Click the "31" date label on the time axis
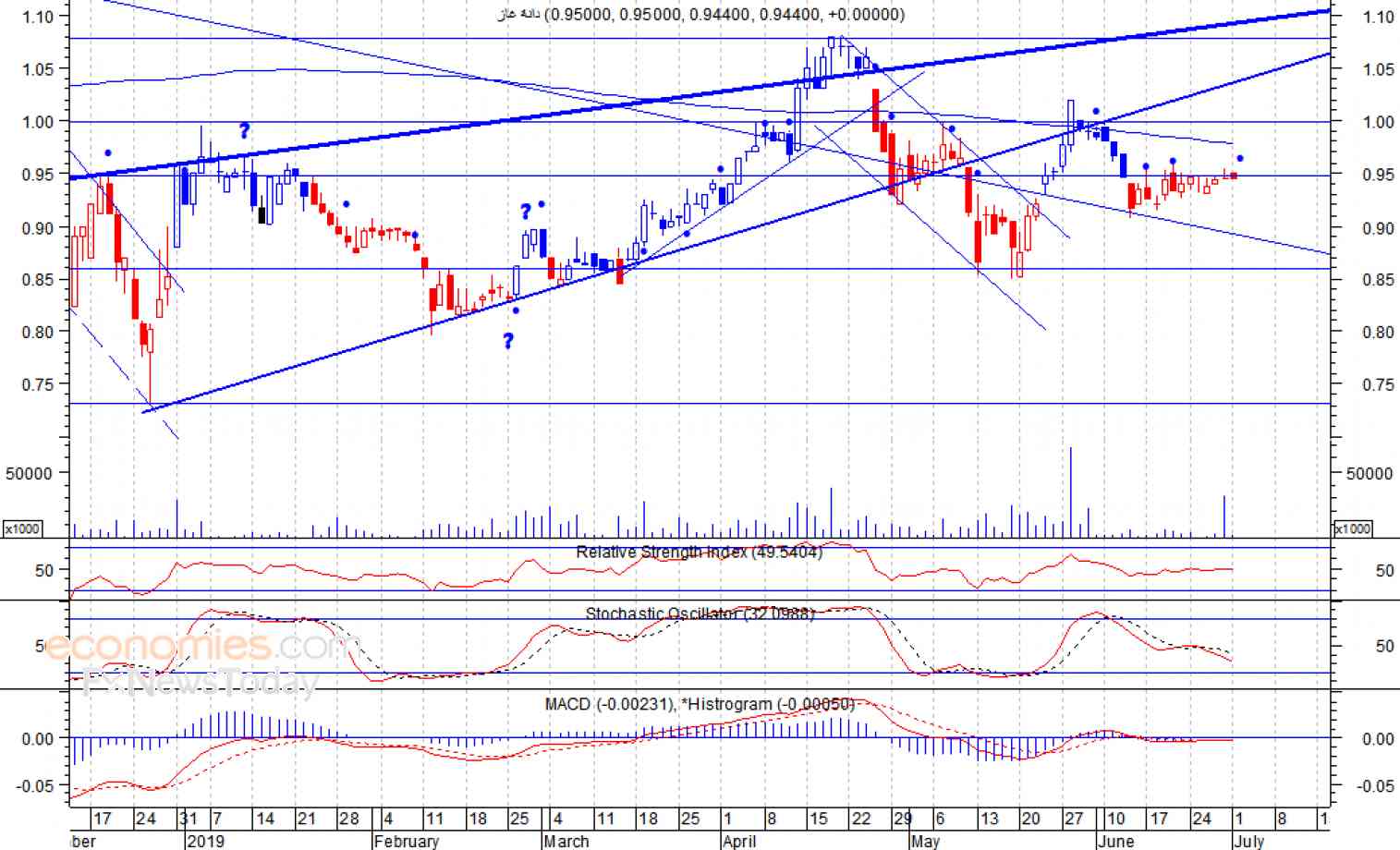The image size is (1400, 850). (188, 819)
